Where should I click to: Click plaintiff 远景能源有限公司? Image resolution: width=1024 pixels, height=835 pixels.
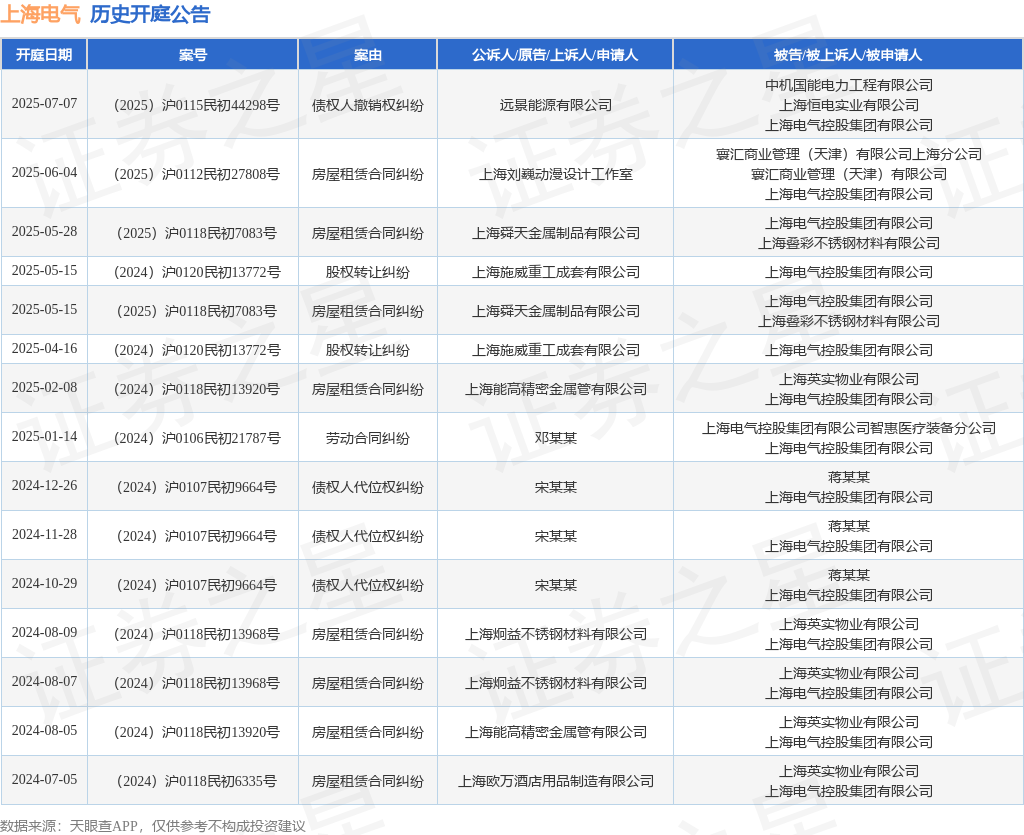click(x=556, y=105)
